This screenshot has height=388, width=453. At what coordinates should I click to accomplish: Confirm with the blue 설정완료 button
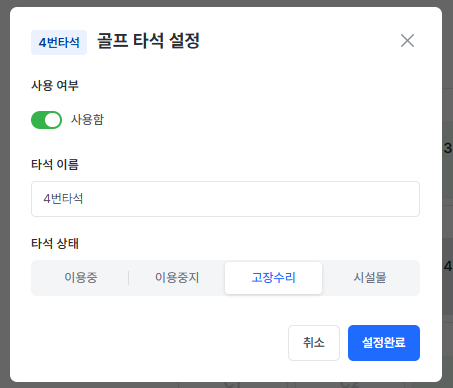tap(384, 343)
